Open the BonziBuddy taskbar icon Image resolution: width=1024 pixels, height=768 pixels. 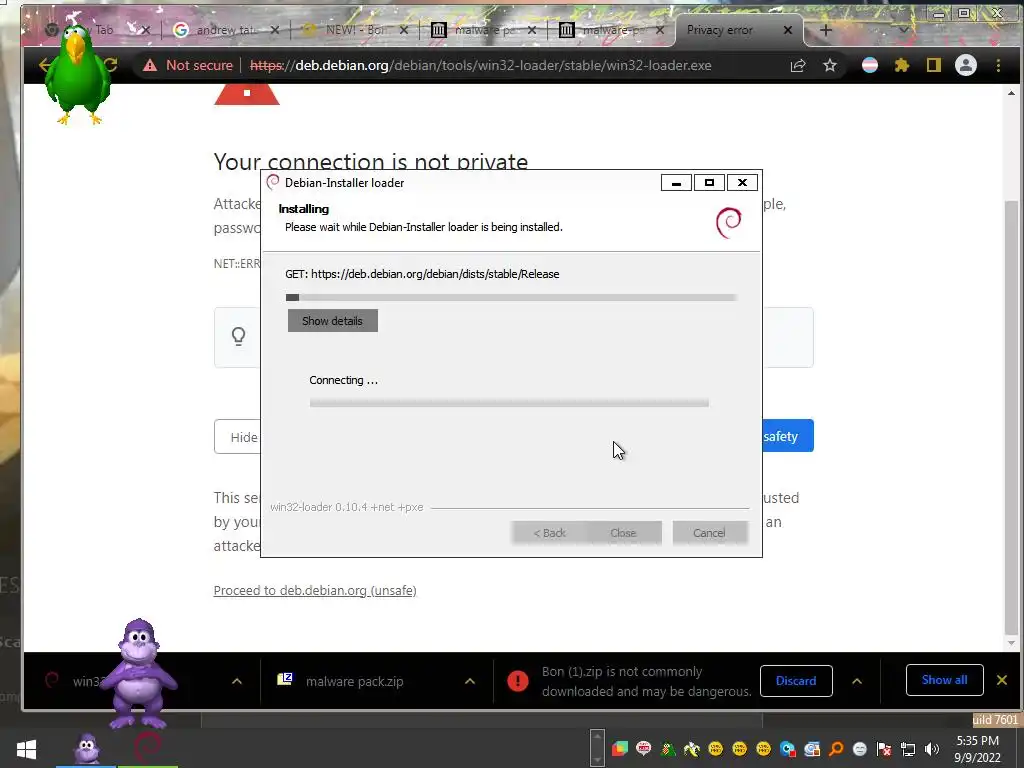86,748
